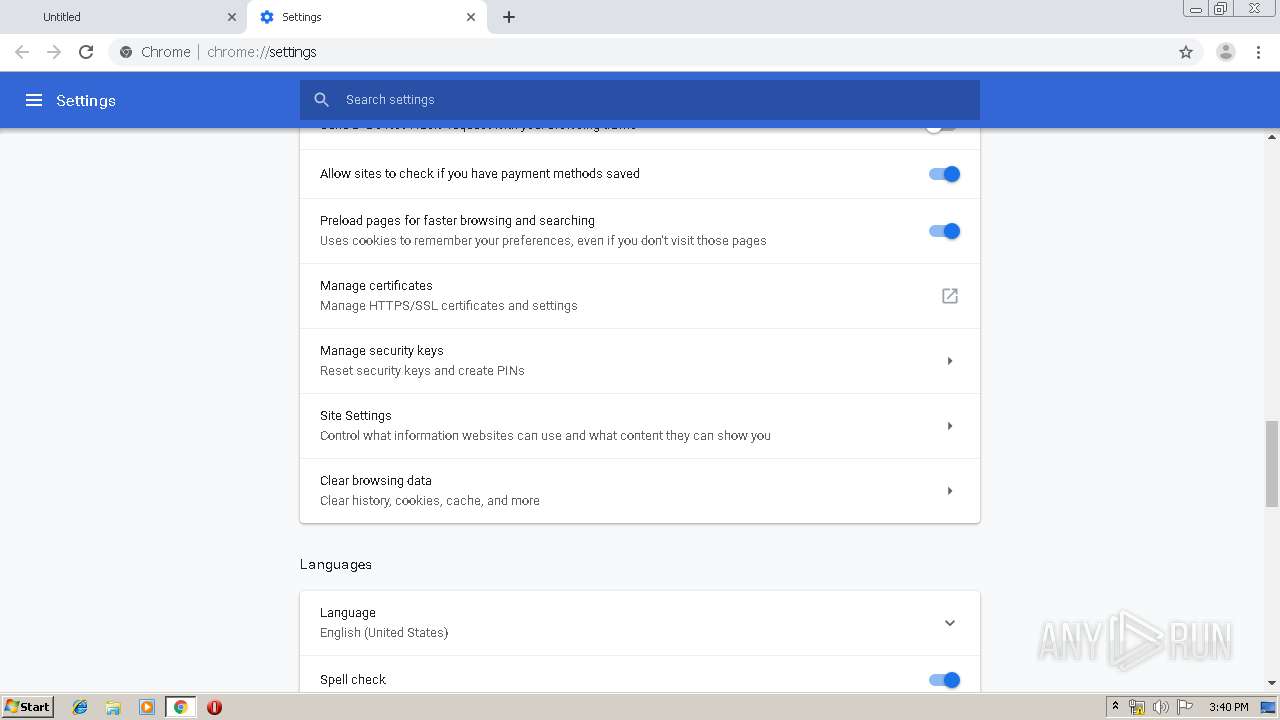This screenshot has width=1280, height=720.
Task: Click the Manage security keys title
Action: click(382, 351)
